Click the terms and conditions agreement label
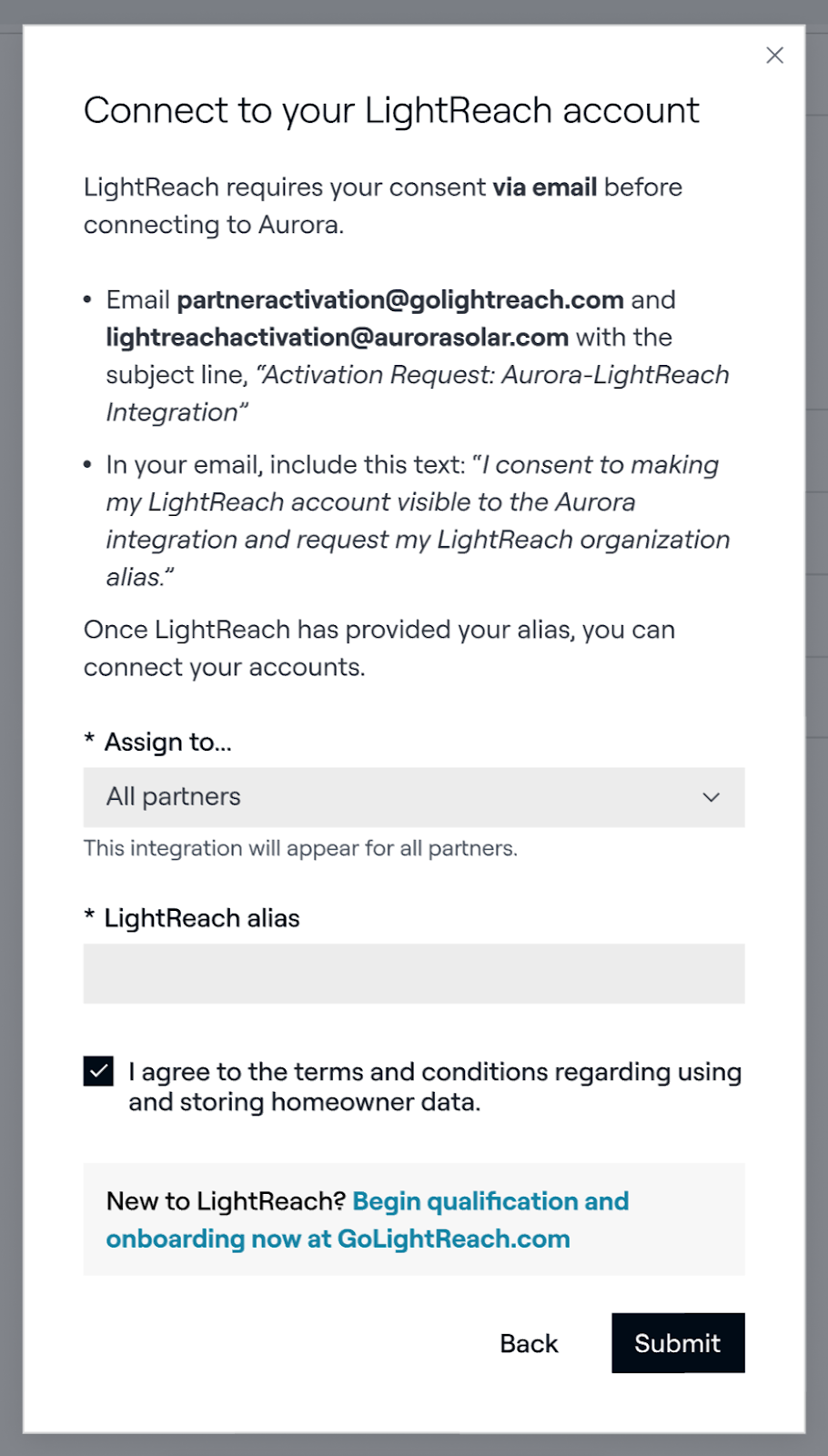Screen dimensions: 828x1456 (x=434, y=1087)
